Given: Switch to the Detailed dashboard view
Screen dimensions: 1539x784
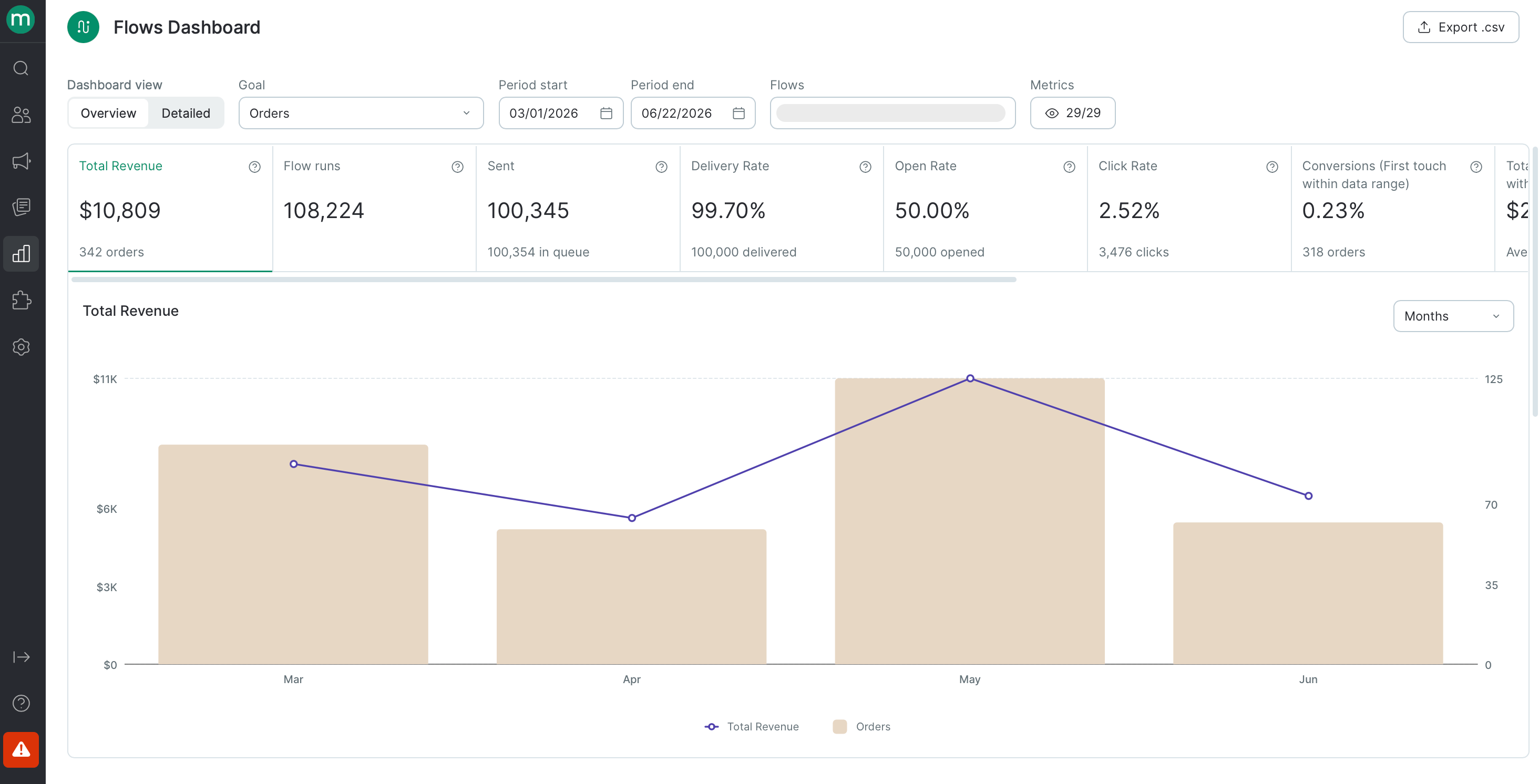Looking at the screenshot, I should pos(186,113).
